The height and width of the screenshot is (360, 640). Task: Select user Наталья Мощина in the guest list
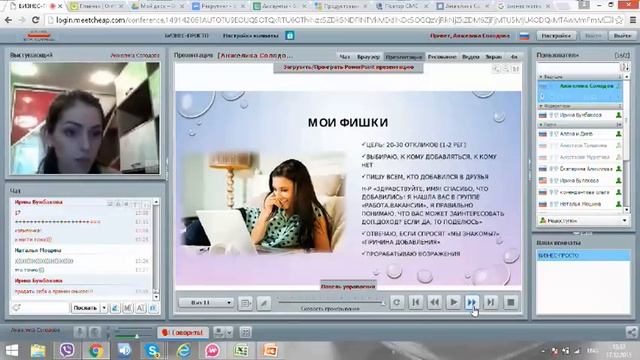click(x=580, y=204)
